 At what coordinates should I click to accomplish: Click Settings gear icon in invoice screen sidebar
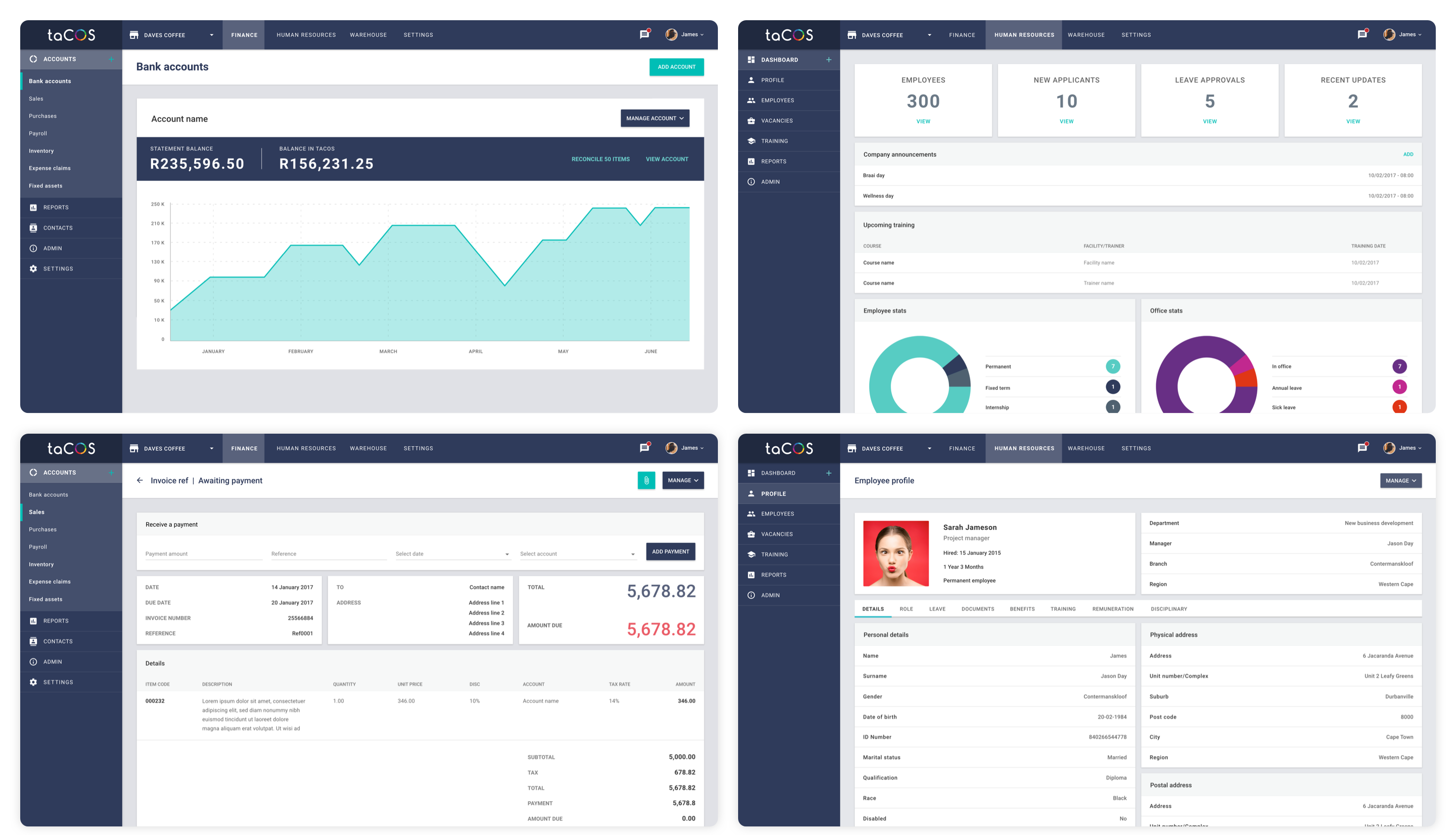click(x=33, y=682)
